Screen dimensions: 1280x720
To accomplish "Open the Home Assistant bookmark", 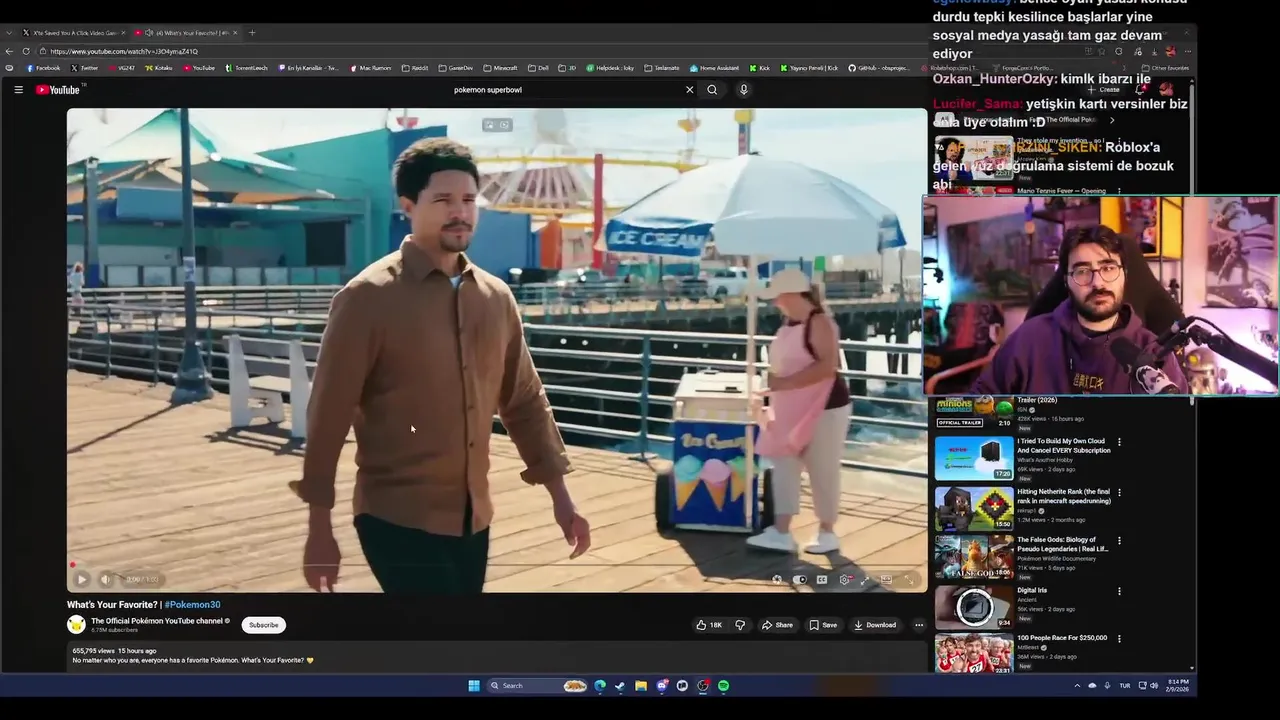I will 714,68.
